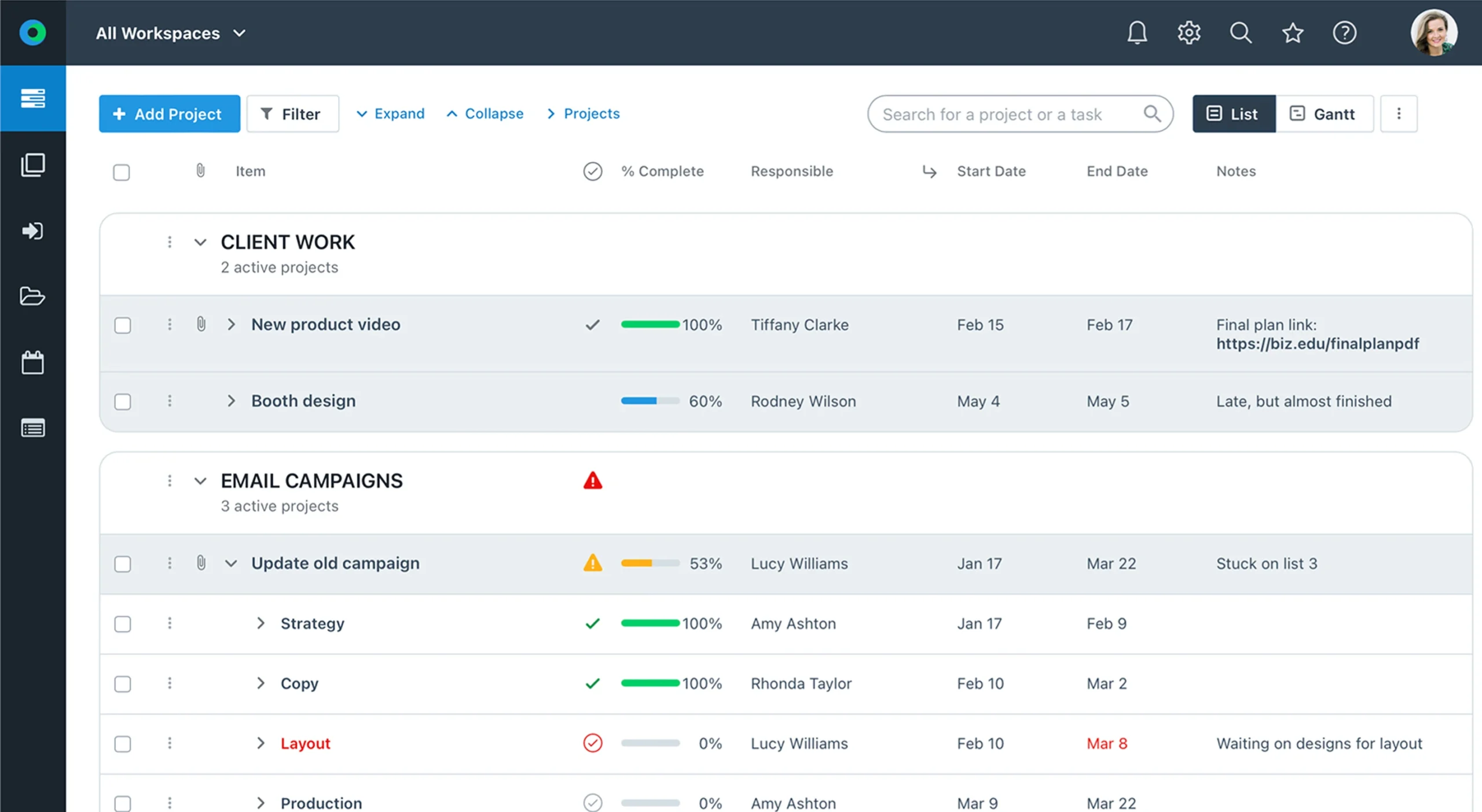The width and height of the screenshot is (1482, 812).
Task: Open settings gear in top bar
Action: click(x=1188, y=32)
